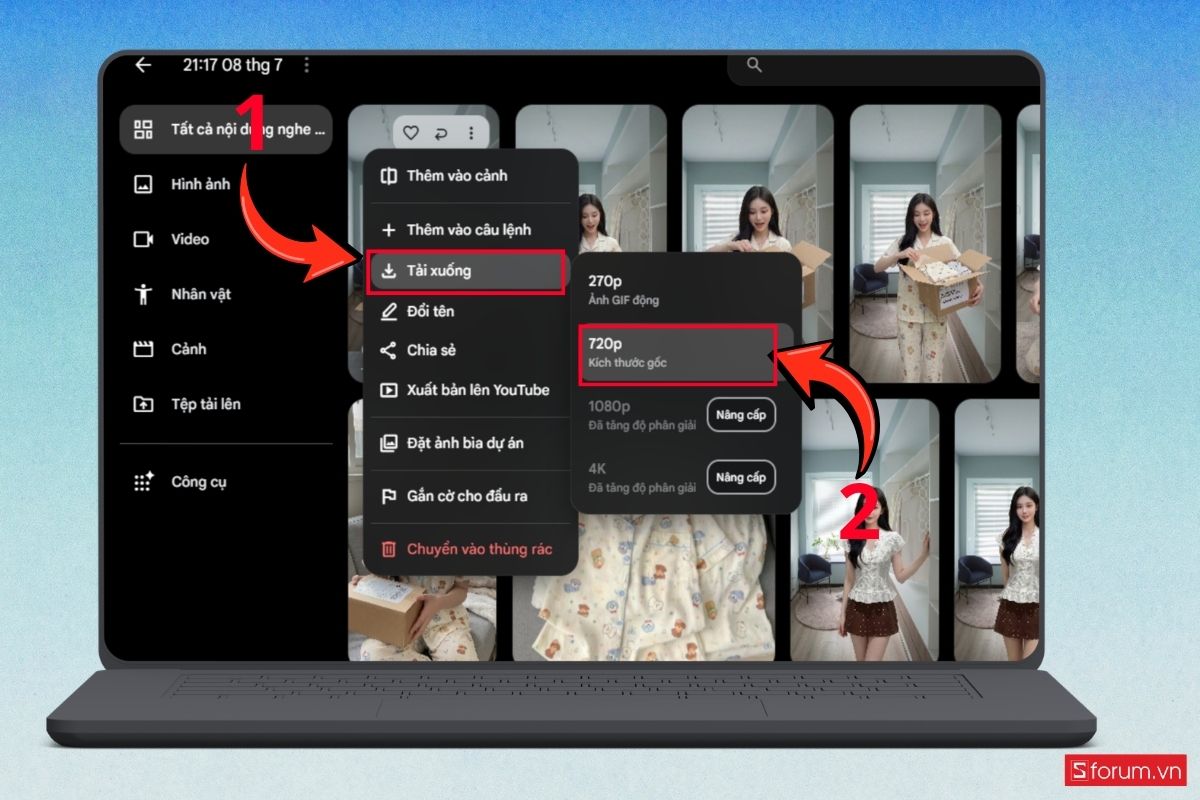Click the heart favorite icon on the clip

tap(410, 133)
